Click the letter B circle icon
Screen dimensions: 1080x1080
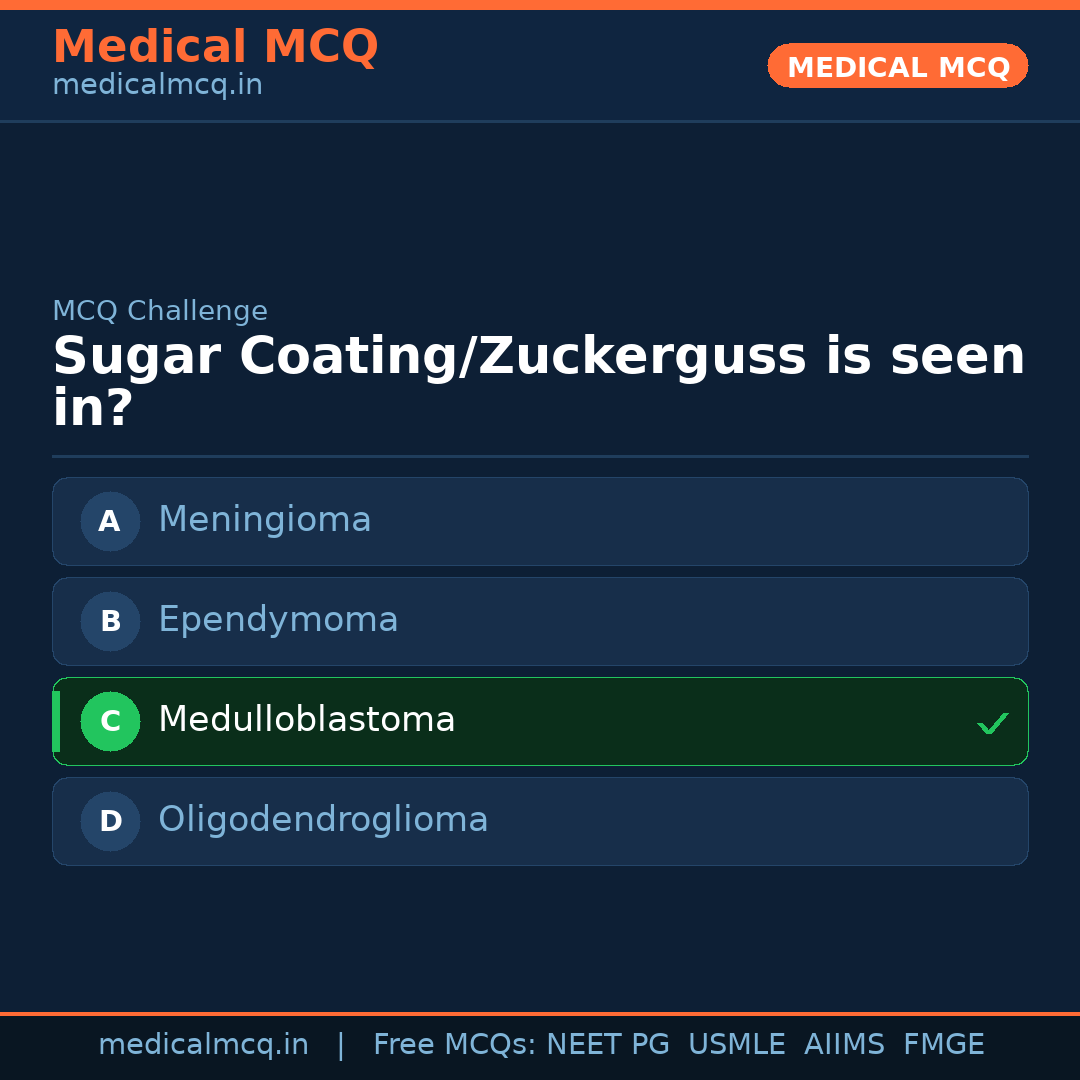pos(110,621)
